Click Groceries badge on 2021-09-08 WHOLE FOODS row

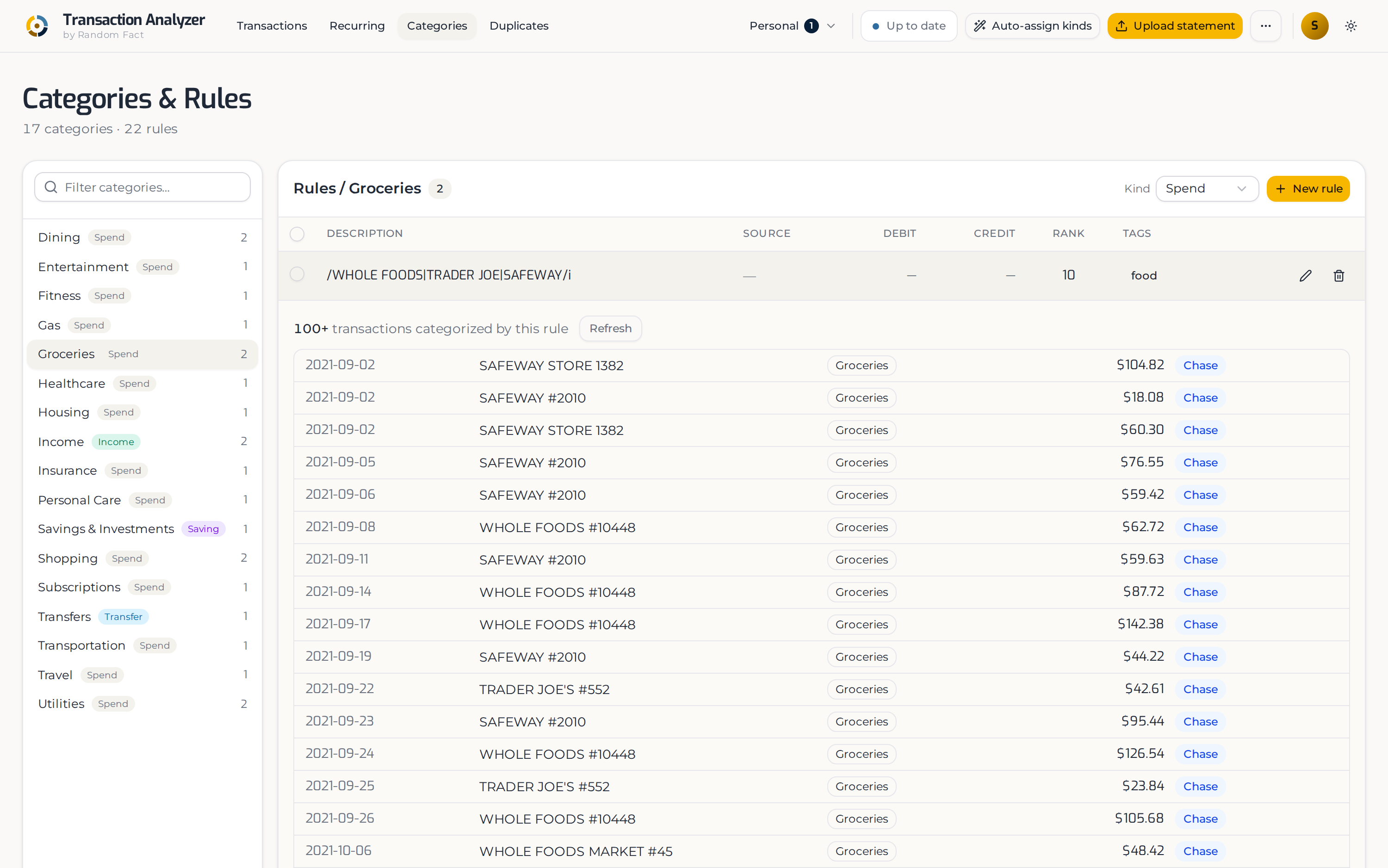861,527
